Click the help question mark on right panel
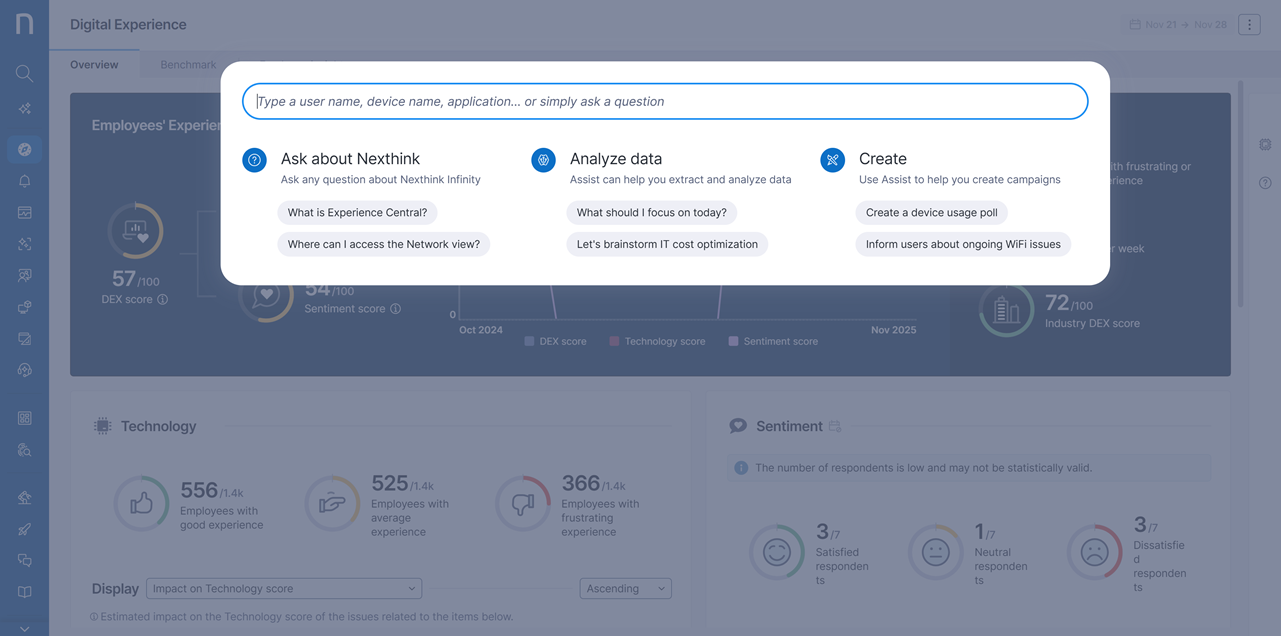The width and height of the screenshot is (1281, 636). 1265,183
